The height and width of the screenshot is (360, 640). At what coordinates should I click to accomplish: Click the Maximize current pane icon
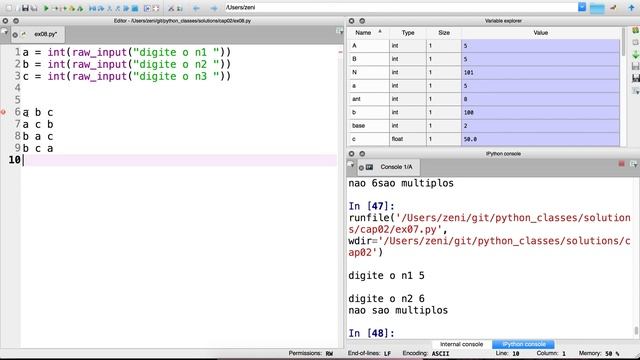point(147,8)
